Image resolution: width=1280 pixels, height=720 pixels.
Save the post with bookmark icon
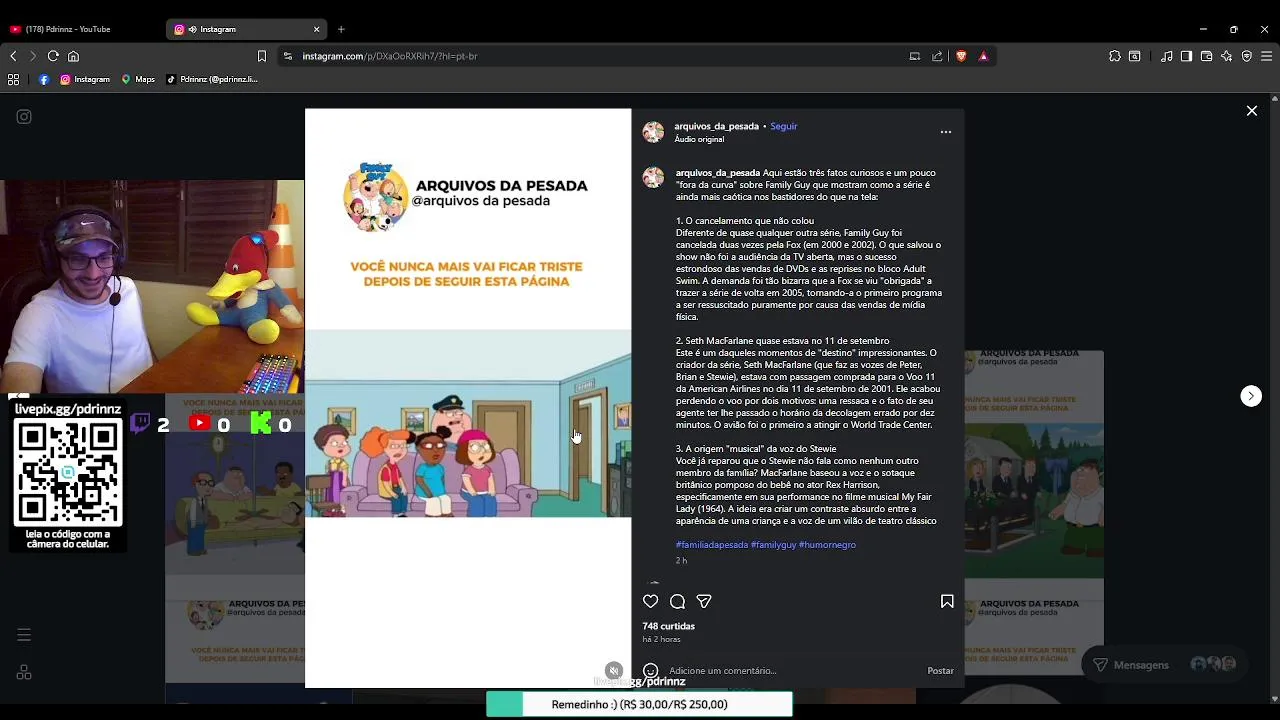[947, 601]
